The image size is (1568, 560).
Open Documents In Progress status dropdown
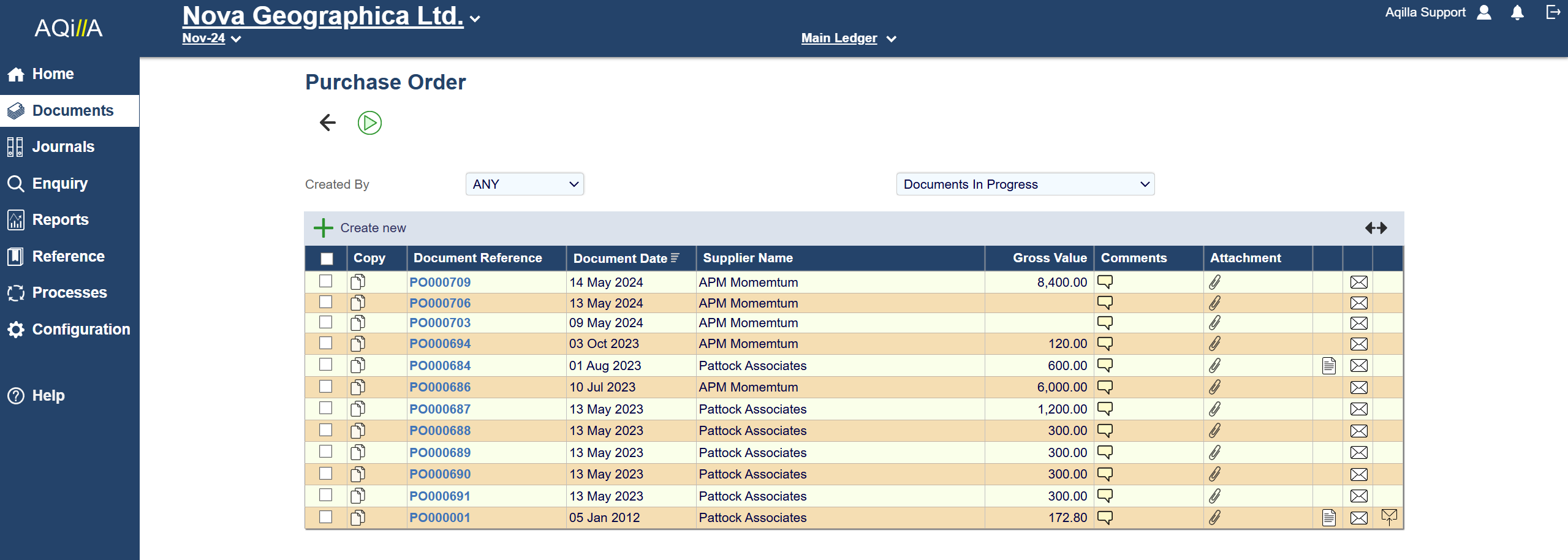[x=1025, y=184]
